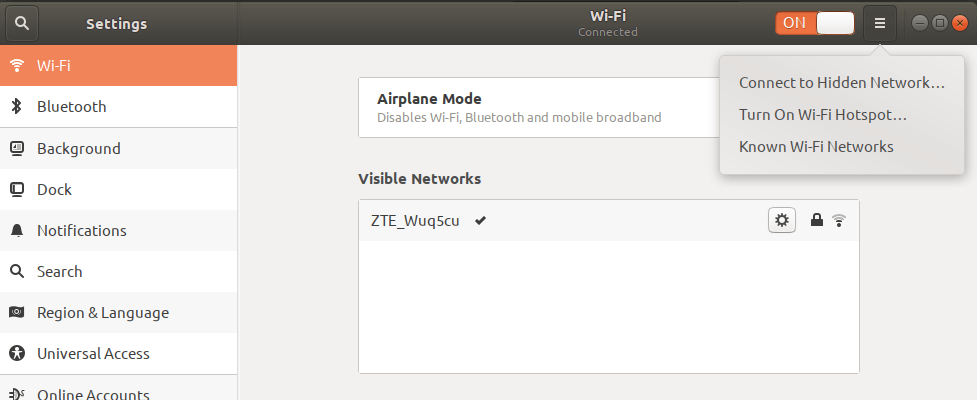
Task: Go to the Dock settings panel
Action: click(118, 189)
